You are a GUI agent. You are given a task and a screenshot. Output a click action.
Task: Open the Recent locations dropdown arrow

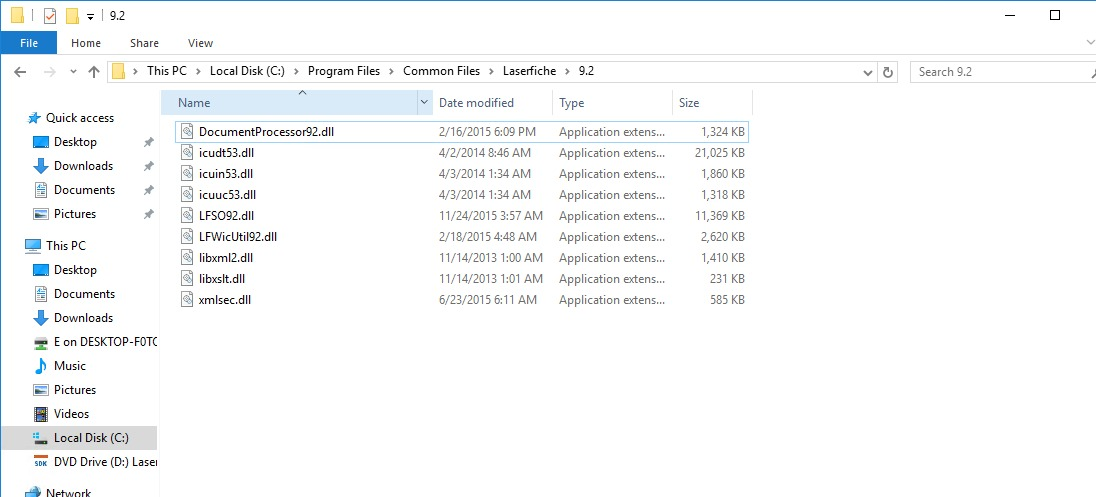74,72
